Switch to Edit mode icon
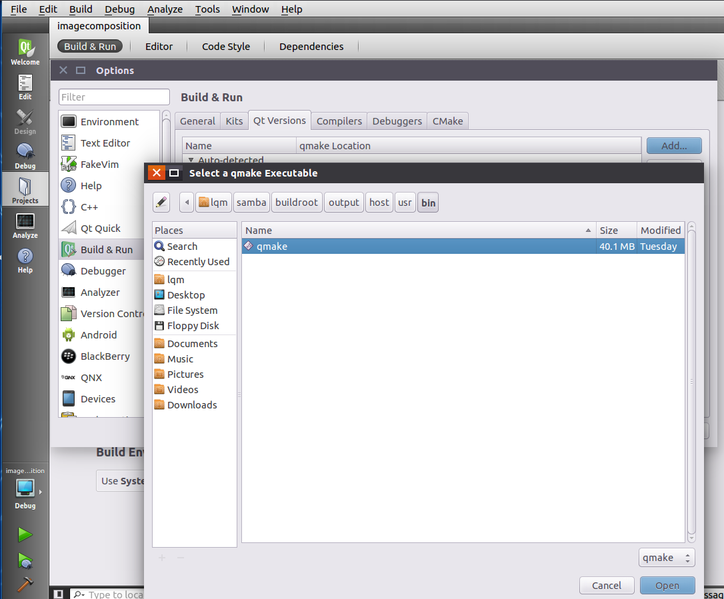 click(x=25, y=87)
